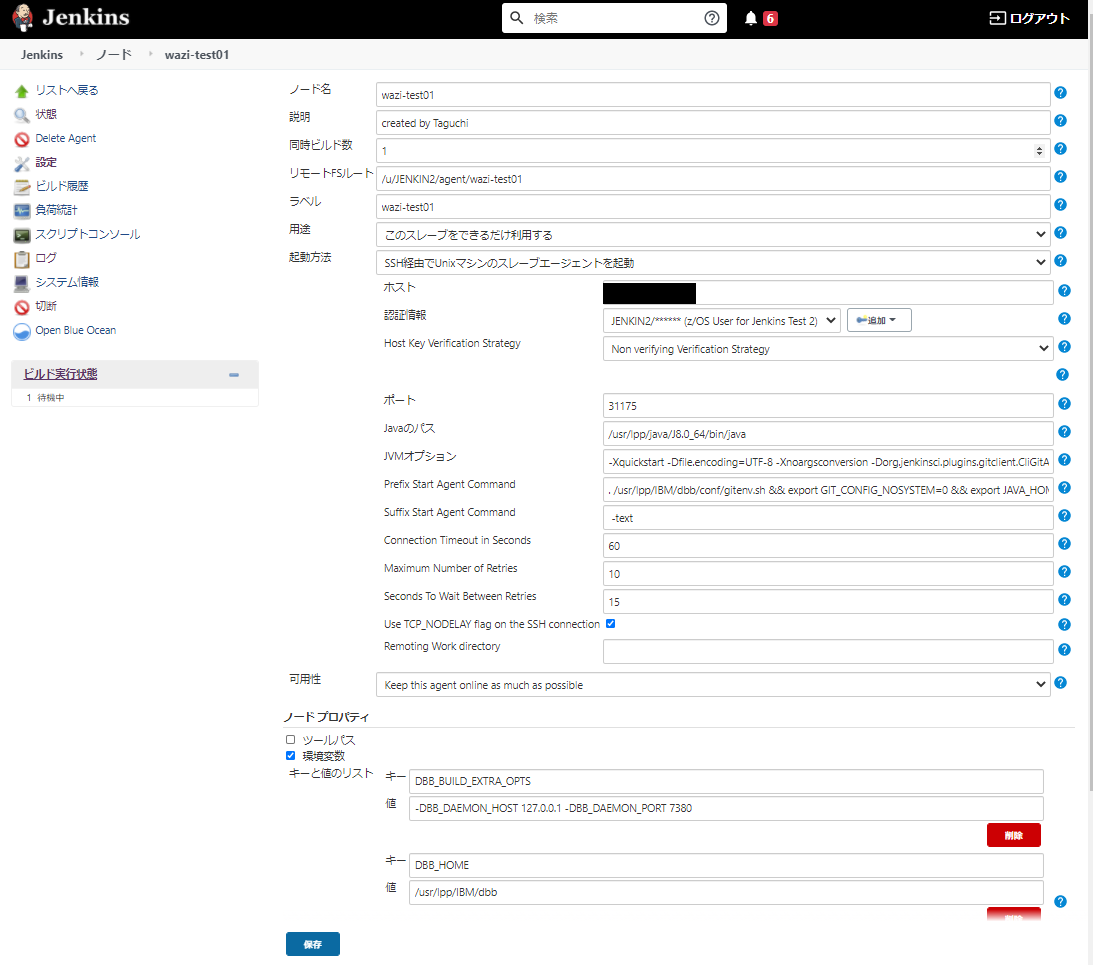Click the search help question icon
The width and height of the screenshot is (1093, 965).
(712, 18)
